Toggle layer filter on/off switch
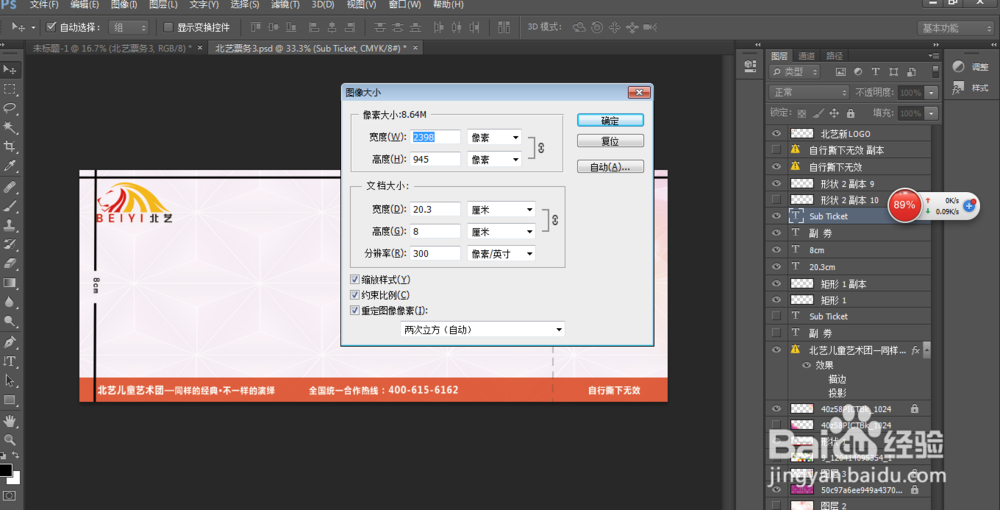This screenshot has height=510, width=1000. coord(935,72)
